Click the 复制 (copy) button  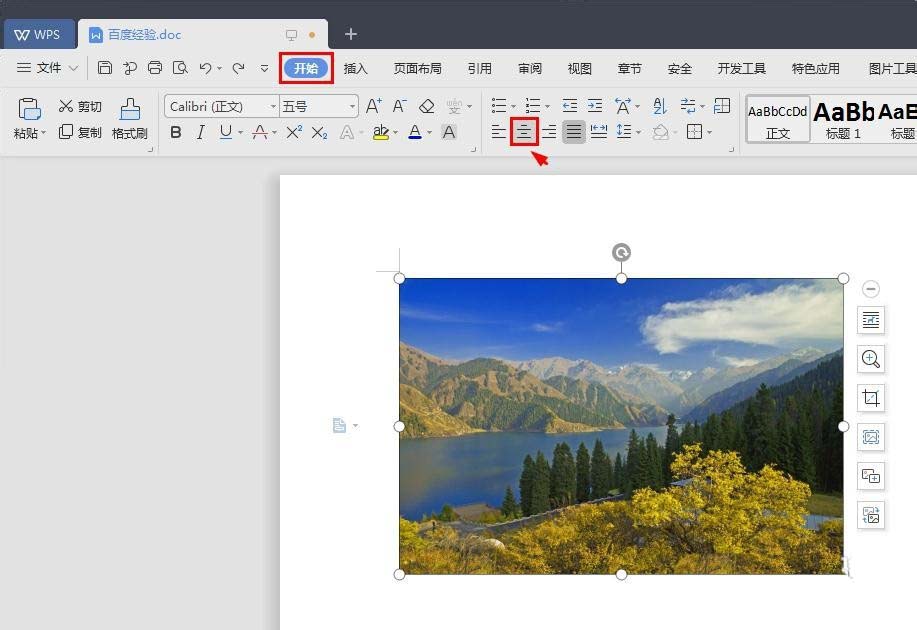(80, 132)
